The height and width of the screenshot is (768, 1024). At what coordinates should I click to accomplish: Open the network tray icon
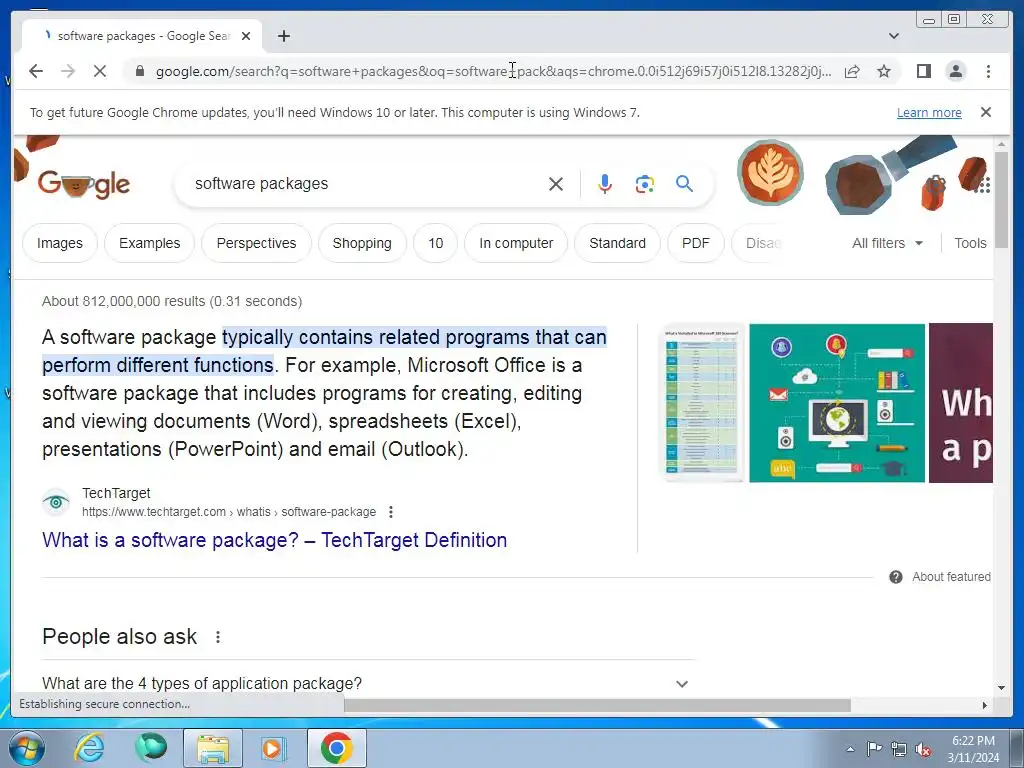pyautogui.click(x=899, y=749)
